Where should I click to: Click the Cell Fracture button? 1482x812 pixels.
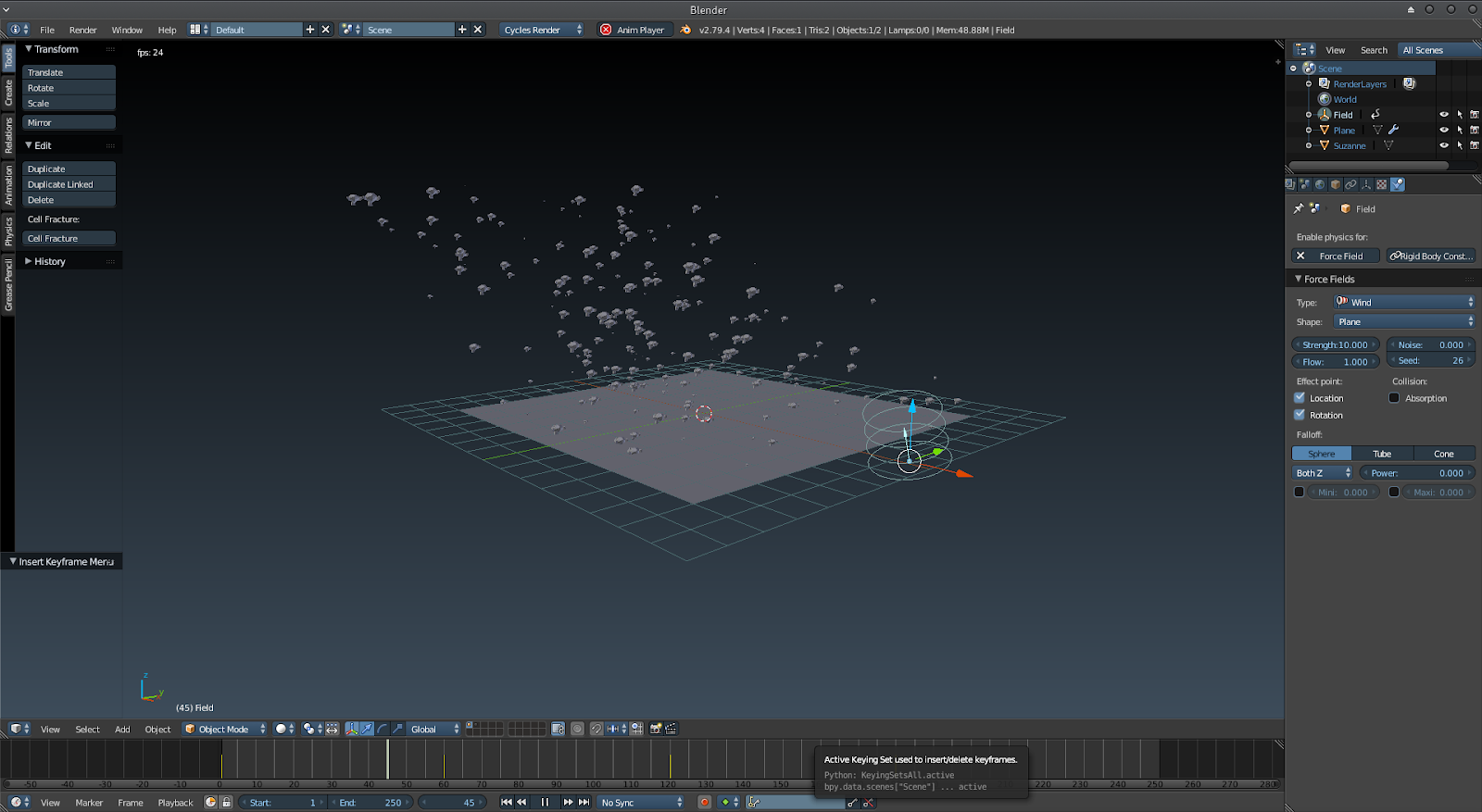pyautogui.click(x=69, y=238)
